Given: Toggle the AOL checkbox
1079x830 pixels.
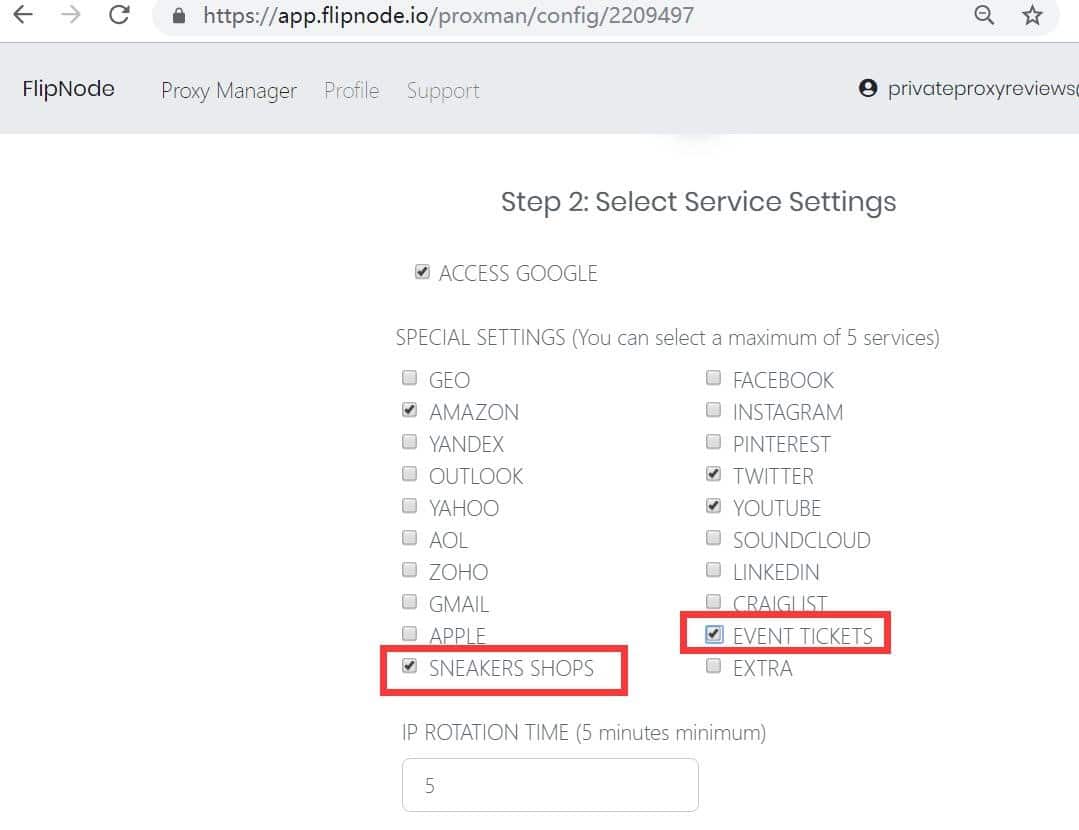Looking at the screenshot, I should coord(409,538).
